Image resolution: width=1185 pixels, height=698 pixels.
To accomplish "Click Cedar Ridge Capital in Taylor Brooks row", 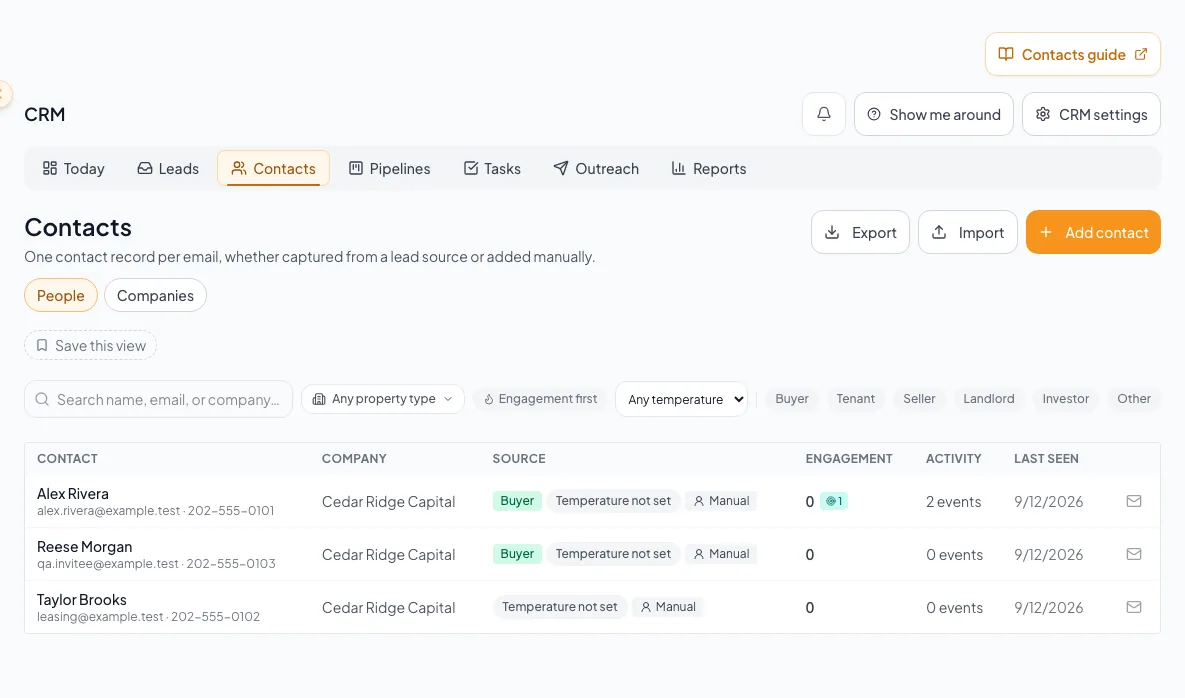I will click(x=388, y=607).
